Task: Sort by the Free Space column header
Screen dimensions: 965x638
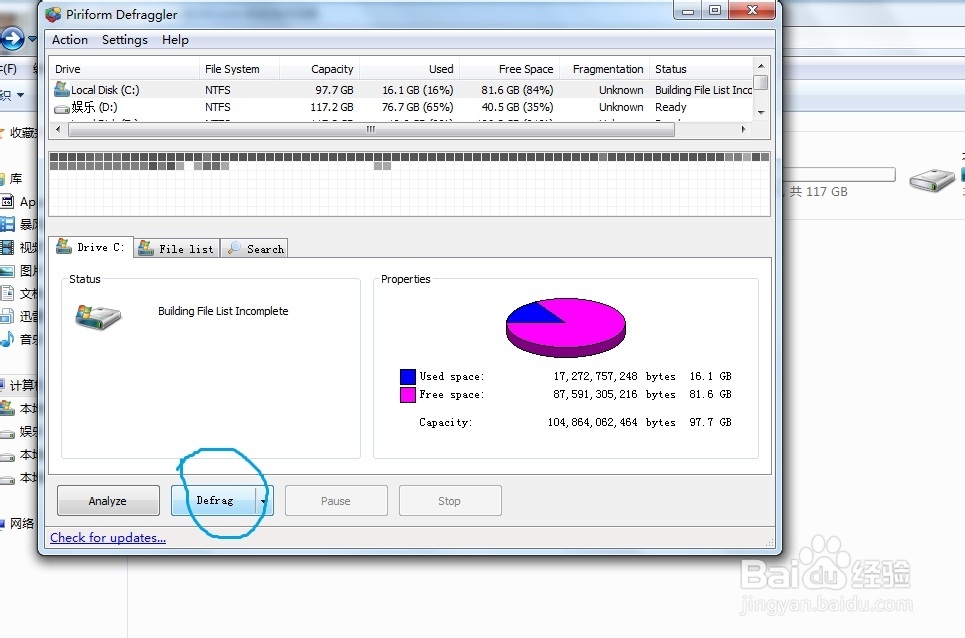Action: (509, 69)
